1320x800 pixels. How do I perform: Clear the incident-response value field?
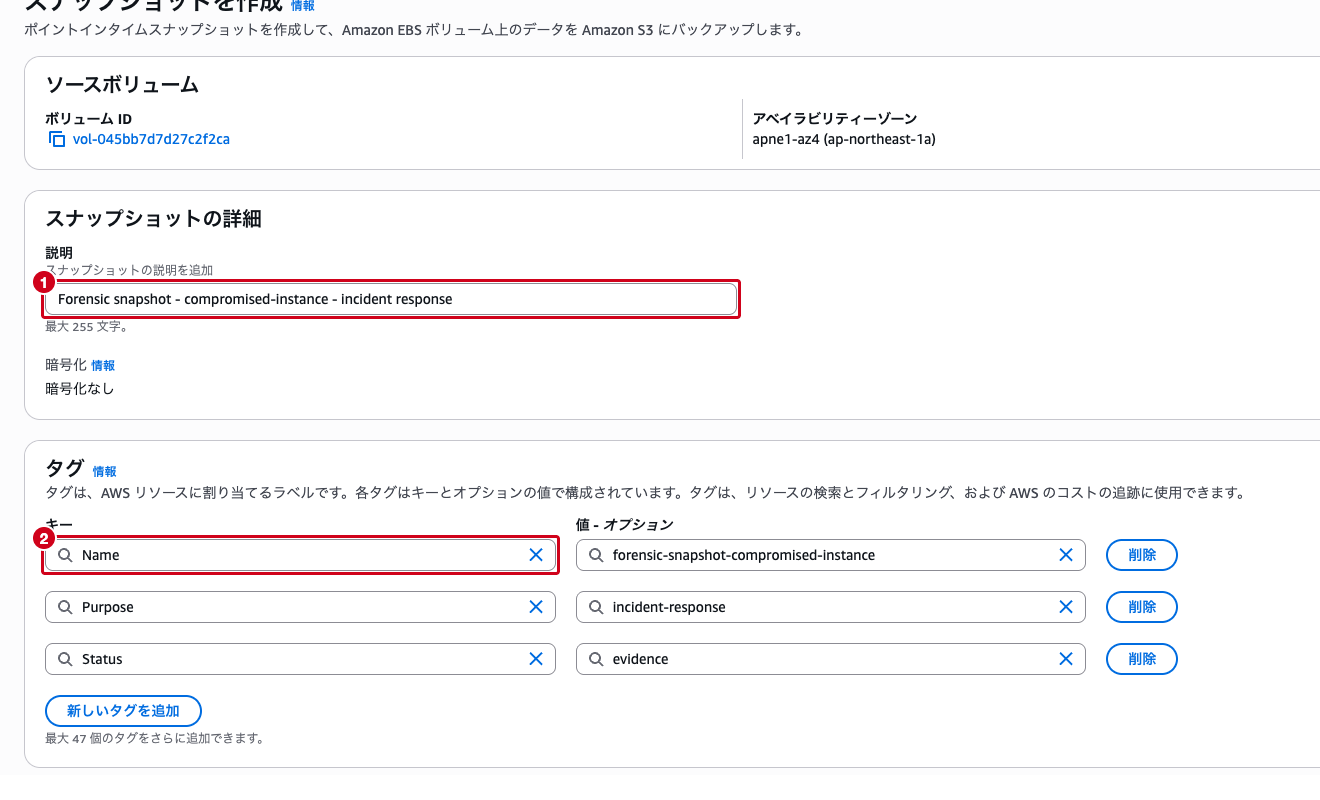1066,607
